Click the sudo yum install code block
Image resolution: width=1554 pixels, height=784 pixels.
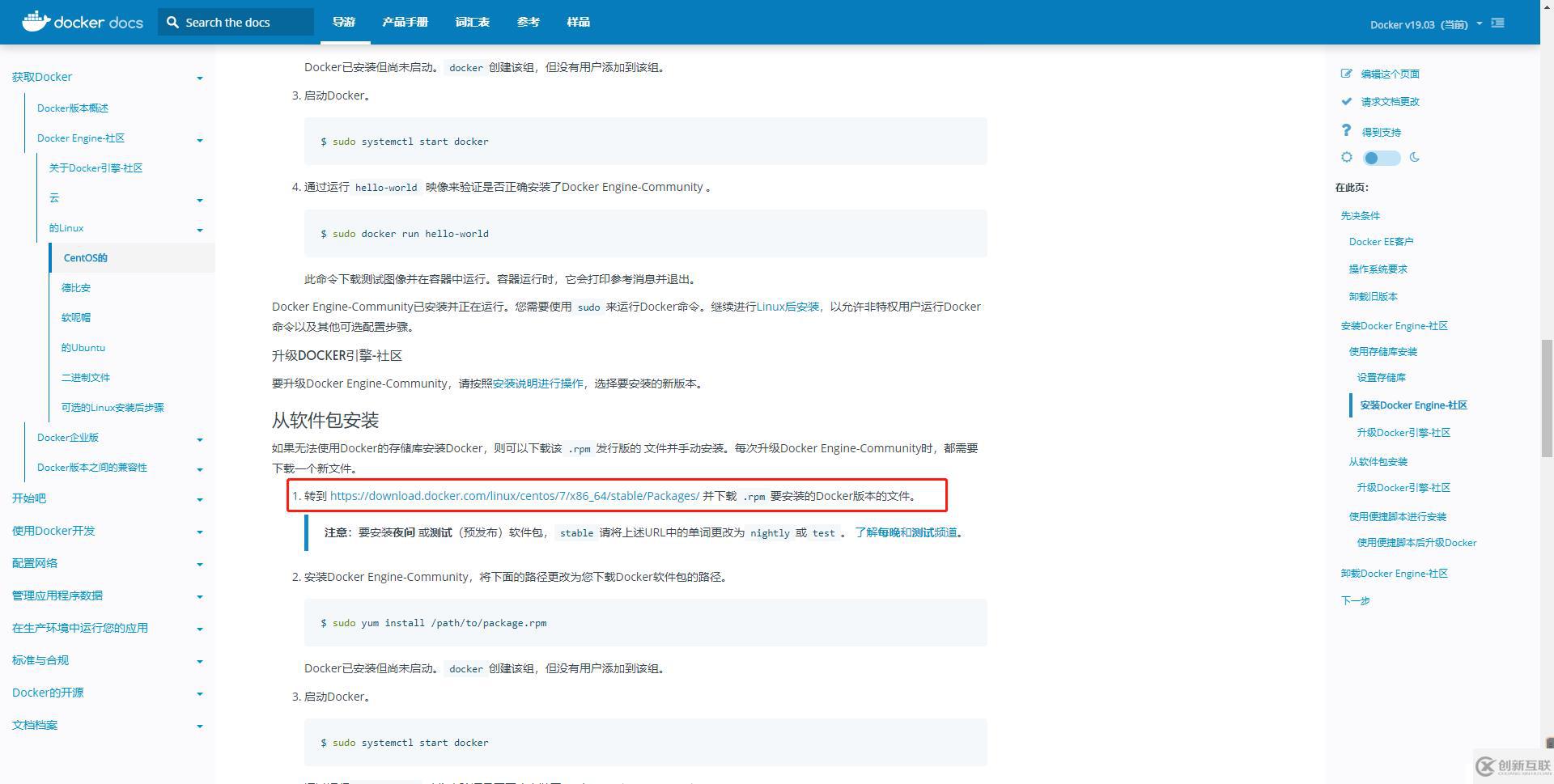[645, 622]
